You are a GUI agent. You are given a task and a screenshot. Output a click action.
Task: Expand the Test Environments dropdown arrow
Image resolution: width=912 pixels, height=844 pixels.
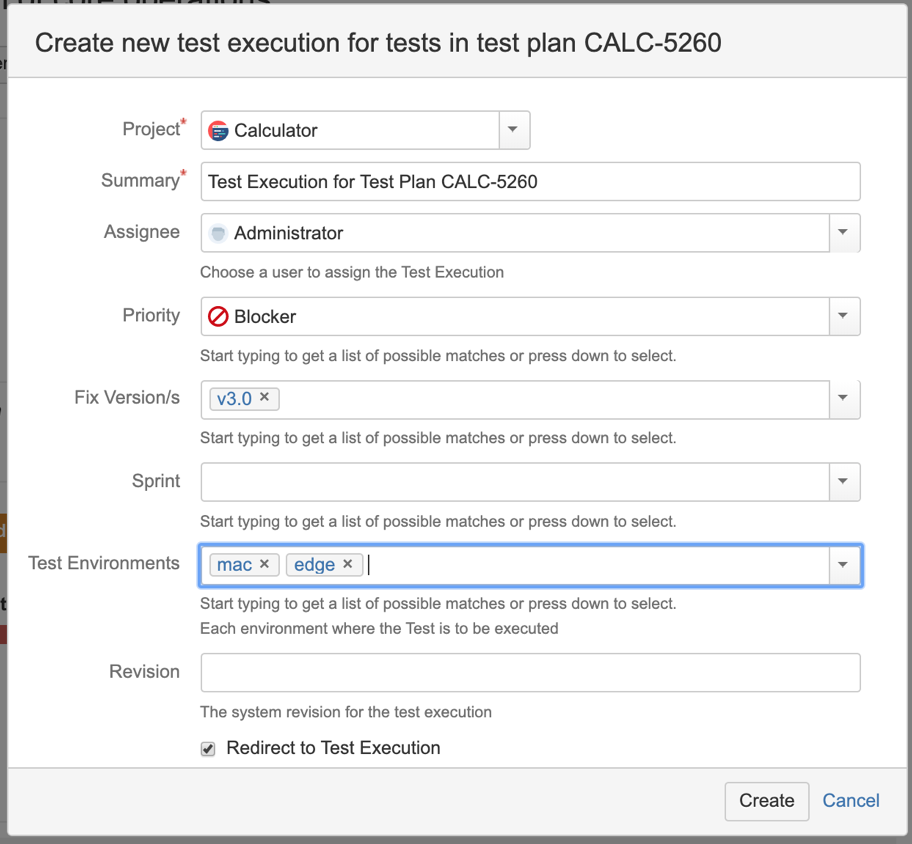pyautogui.click(x=844, y=565)
